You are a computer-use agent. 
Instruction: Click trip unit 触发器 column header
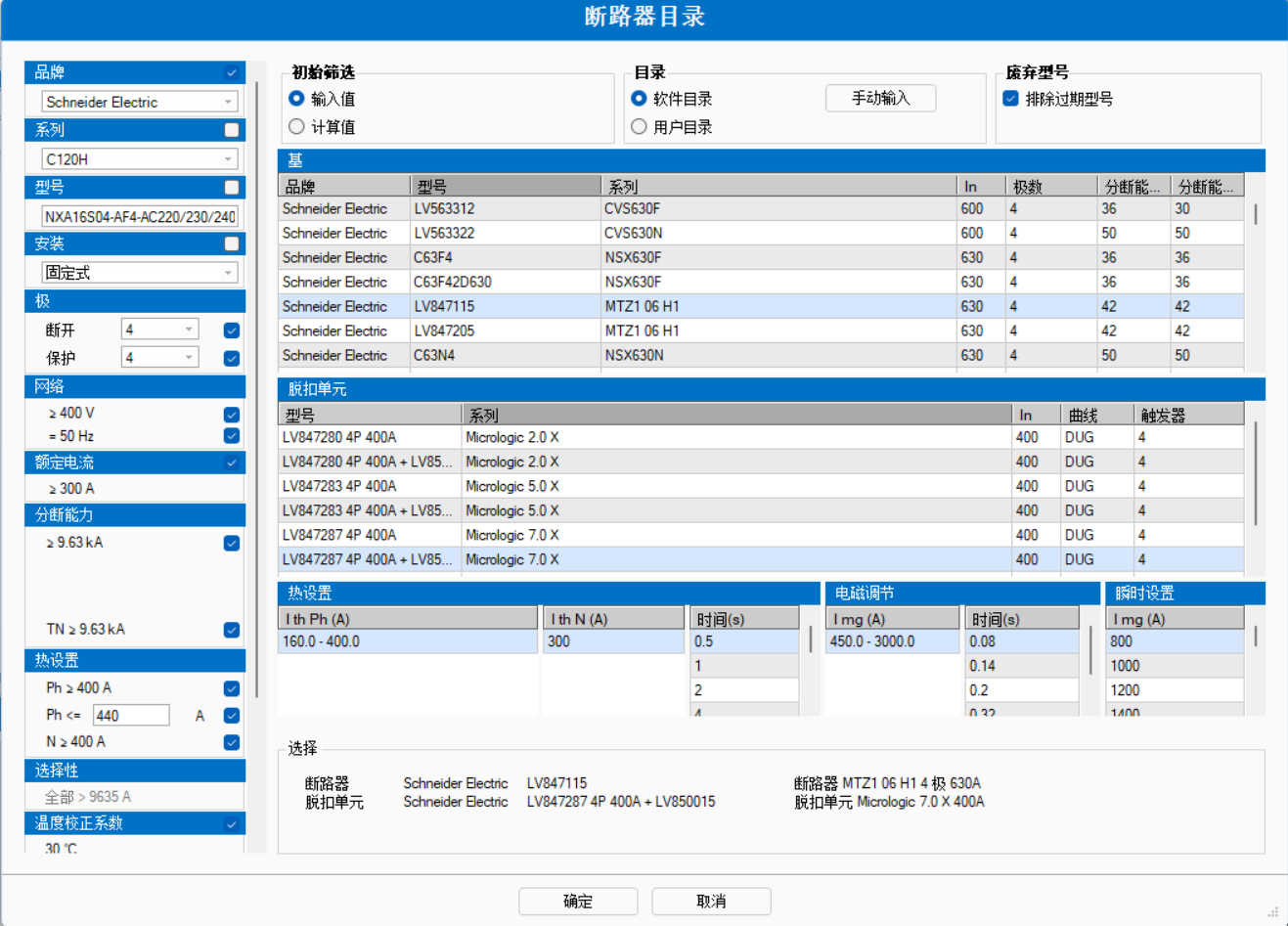point(1188,415)
